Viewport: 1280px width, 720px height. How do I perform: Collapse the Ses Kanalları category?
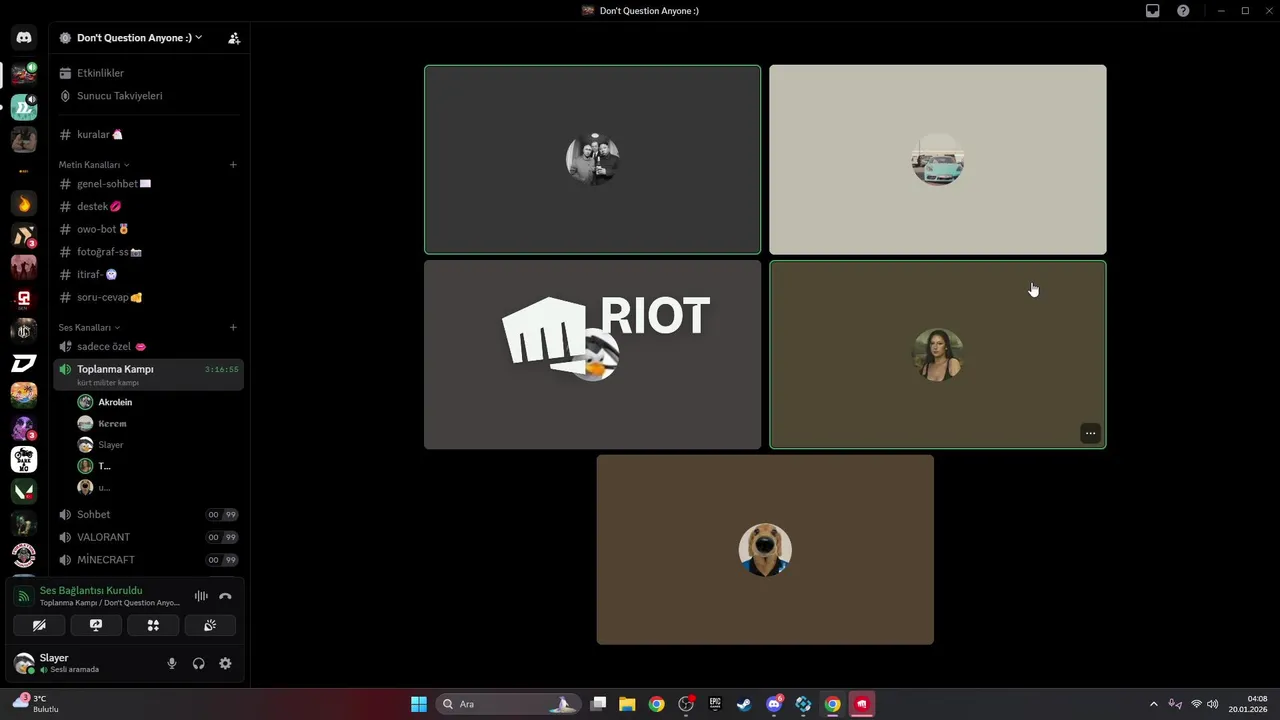pos(89,328)
